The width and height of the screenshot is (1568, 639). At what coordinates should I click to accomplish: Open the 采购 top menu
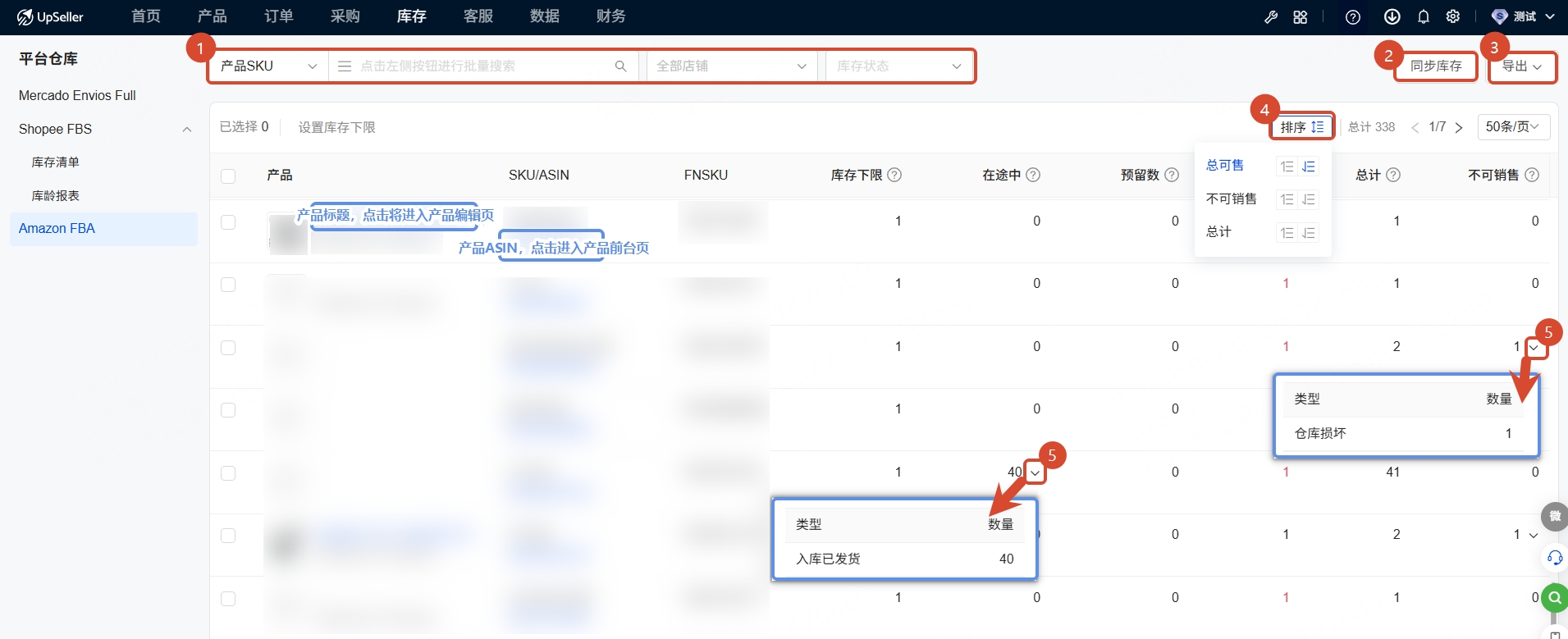click(x=345, y=16)
